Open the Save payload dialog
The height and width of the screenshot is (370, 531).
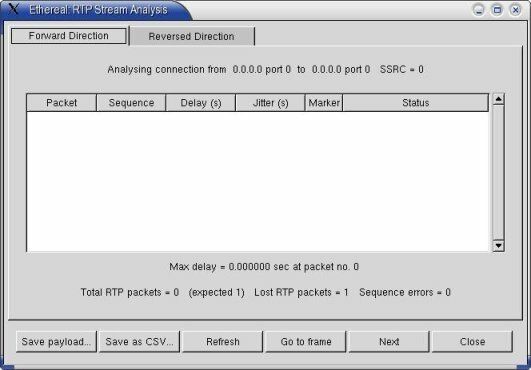(56, 342)
